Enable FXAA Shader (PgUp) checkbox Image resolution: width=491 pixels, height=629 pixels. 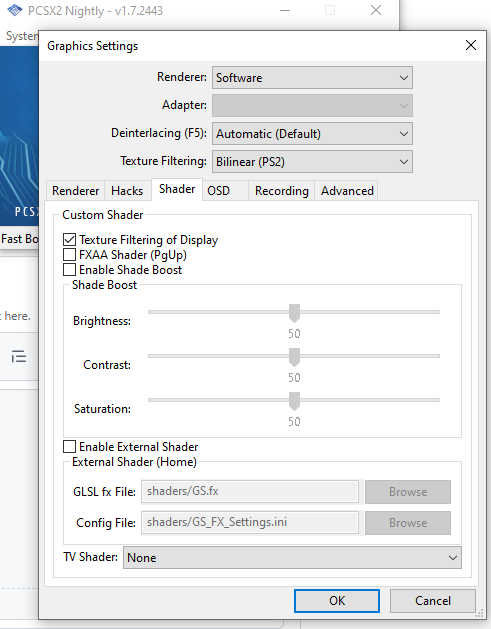click(69, 255)
